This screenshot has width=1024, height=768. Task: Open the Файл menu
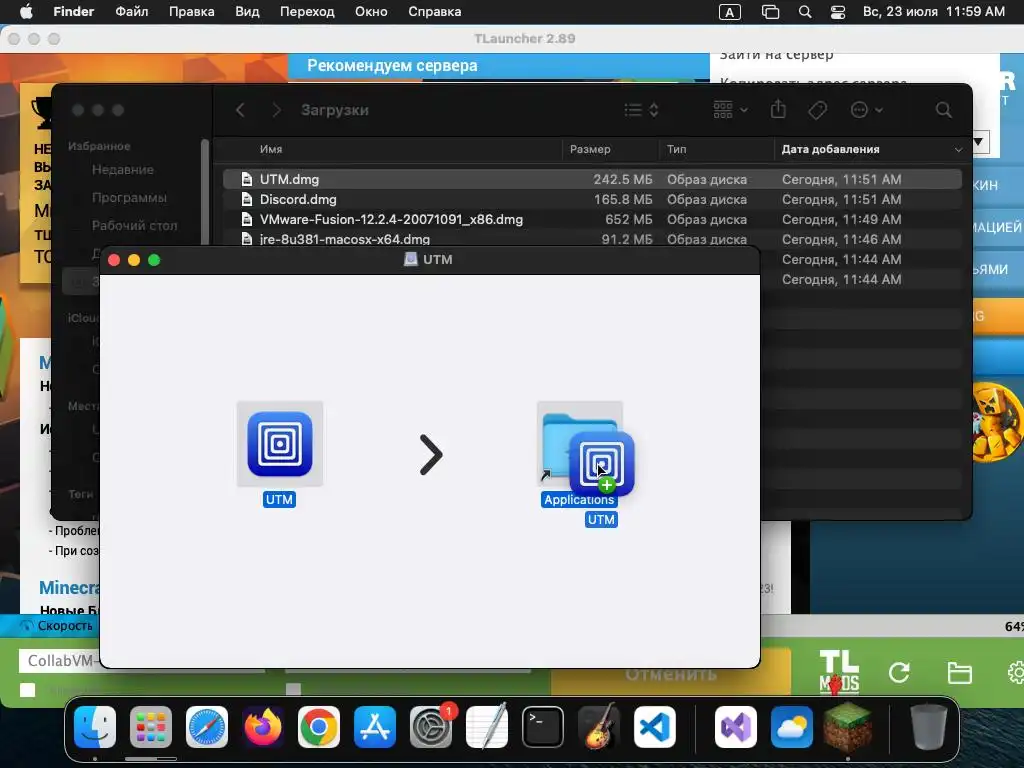coord(131,12)
